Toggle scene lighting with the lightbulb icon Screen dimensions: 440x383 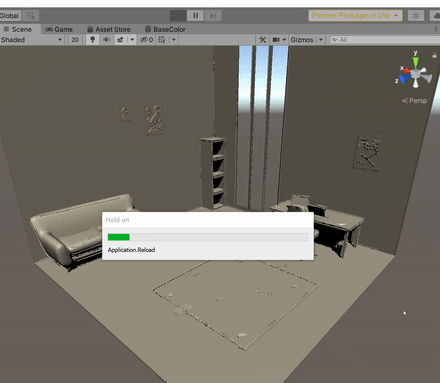(x=93, y=40)
